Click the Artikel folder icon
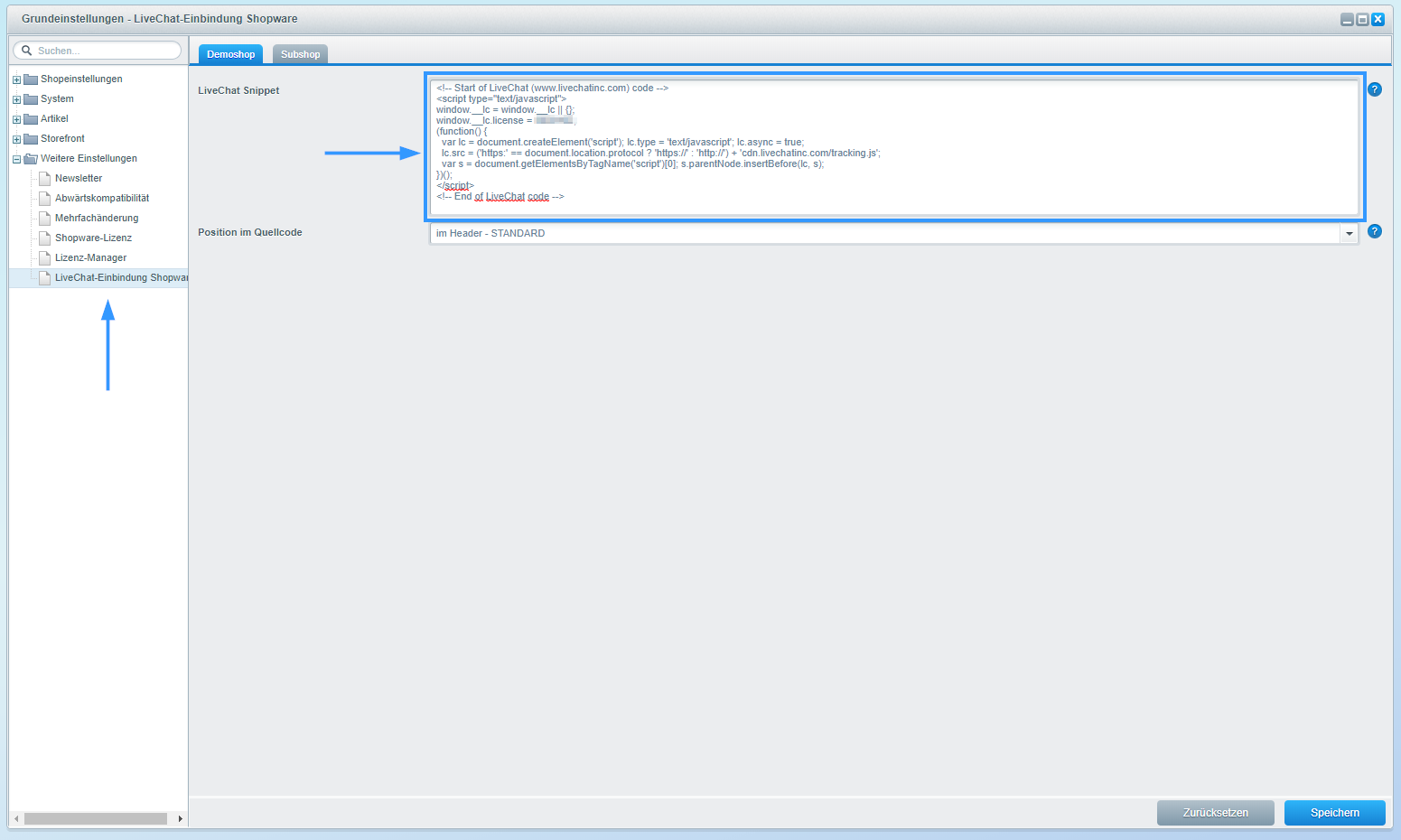 coord(30,118)
